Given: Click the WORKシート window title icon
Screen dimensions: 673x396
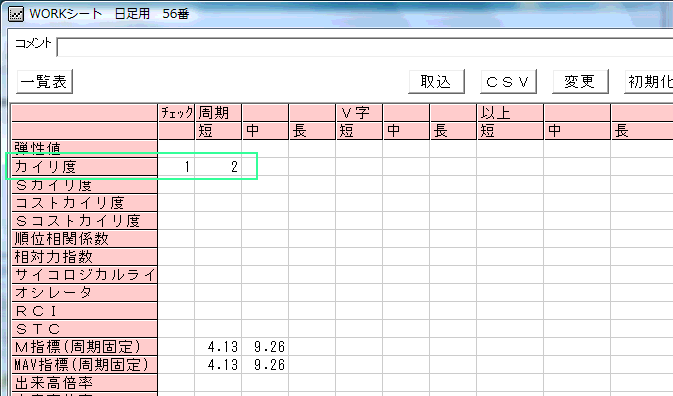Looking at the screenshot, I should tap(16, 14).
